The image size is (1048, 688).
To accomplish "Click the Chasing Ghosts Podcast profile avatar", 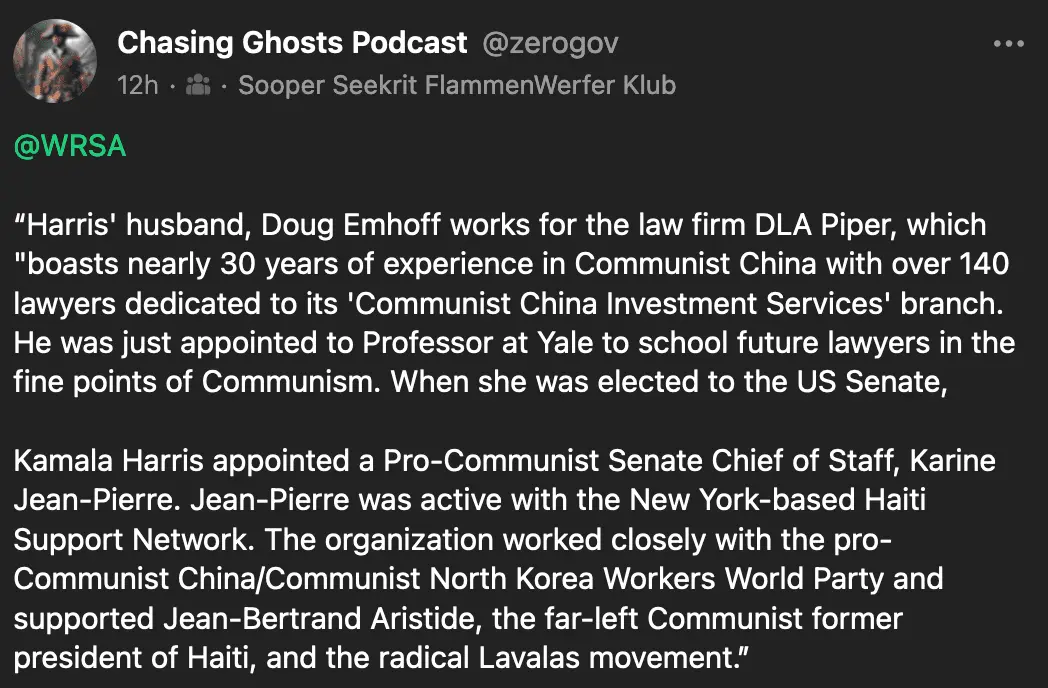I will (55, 62).
